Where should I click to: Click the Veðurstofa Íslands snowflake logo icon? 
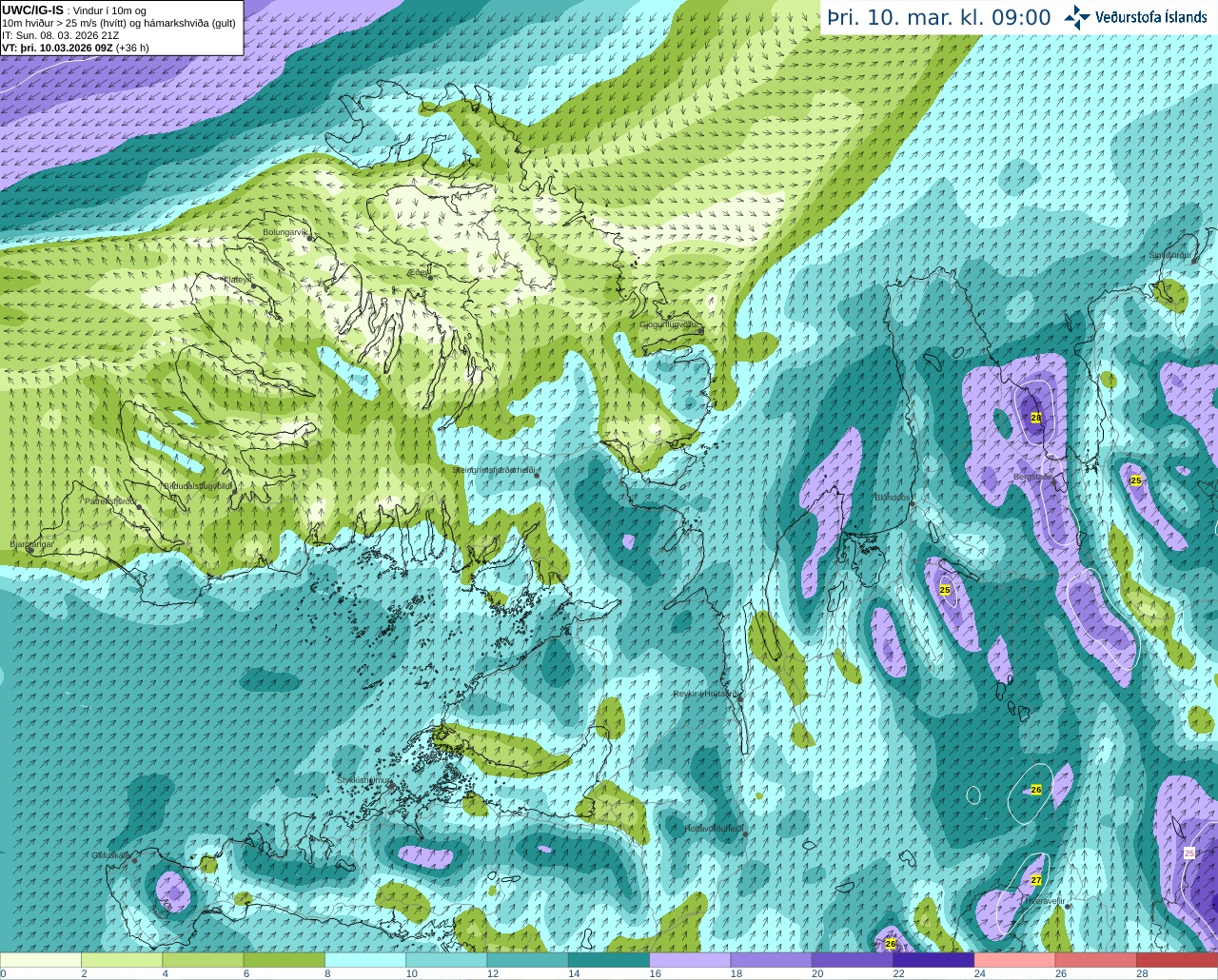tap(1076, 17)
